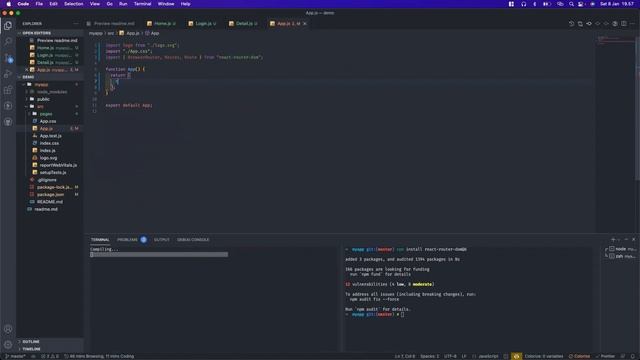Open the Terminal menu in menu bar
This screenshot has width=640, height=360.
[x=142, y=4]
